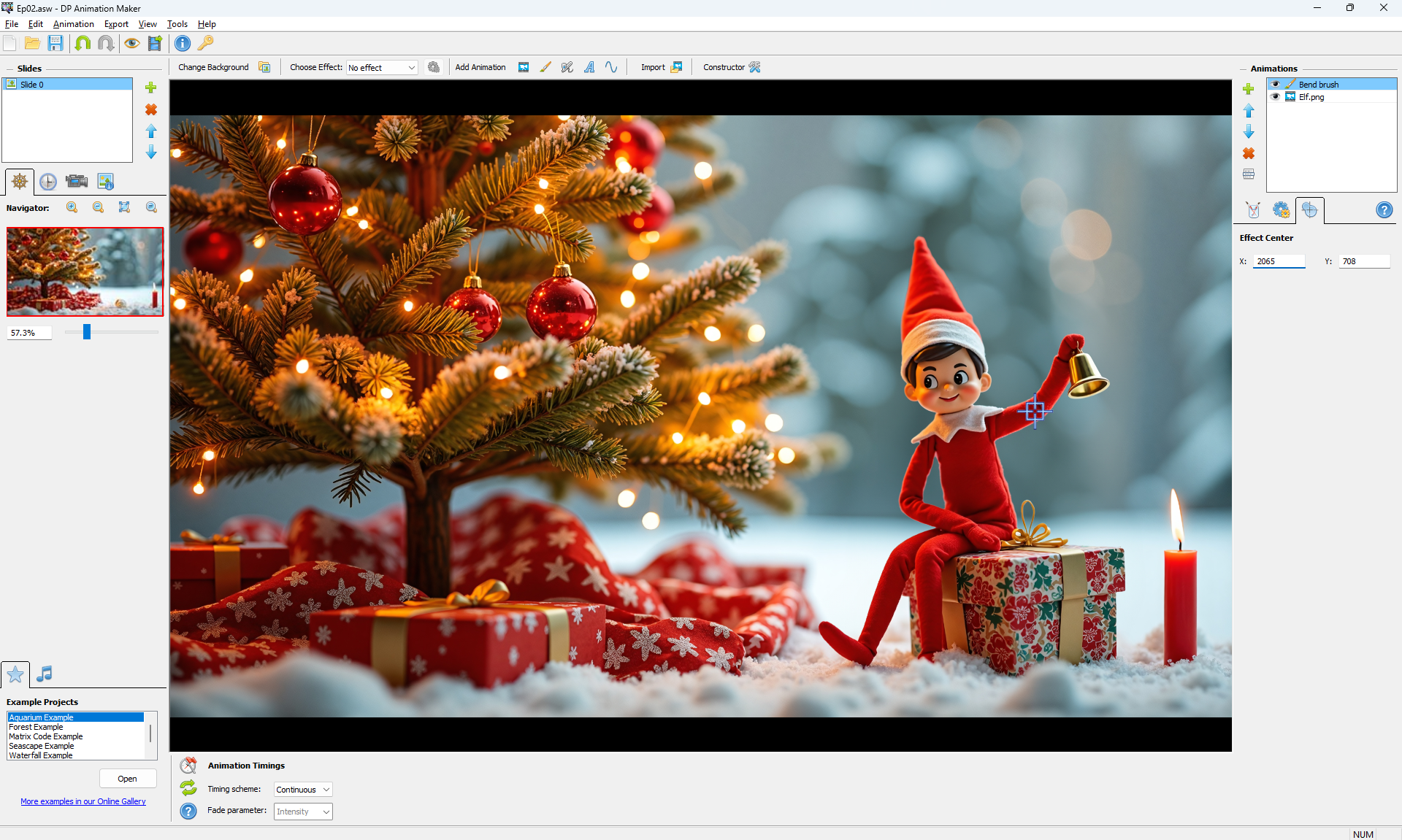
Task: Click the Save project icon
Action: 55,43
